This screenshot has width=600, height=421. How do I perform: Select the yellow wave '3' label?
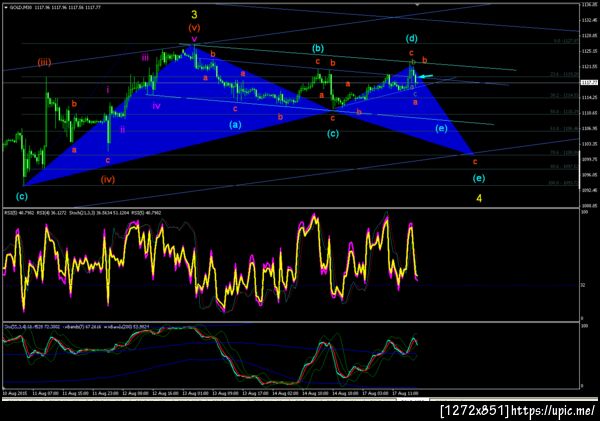click(x=194, y=15)
